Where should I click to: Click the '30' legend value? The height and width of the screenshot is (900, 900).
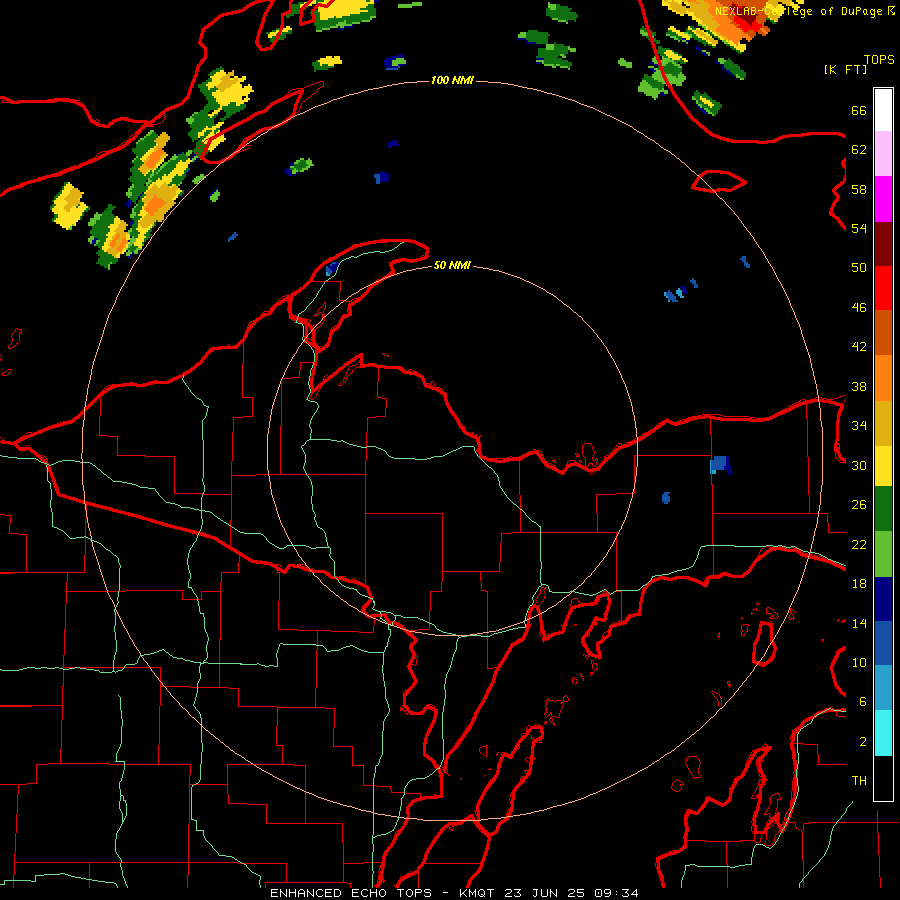(x=859, y=465)
